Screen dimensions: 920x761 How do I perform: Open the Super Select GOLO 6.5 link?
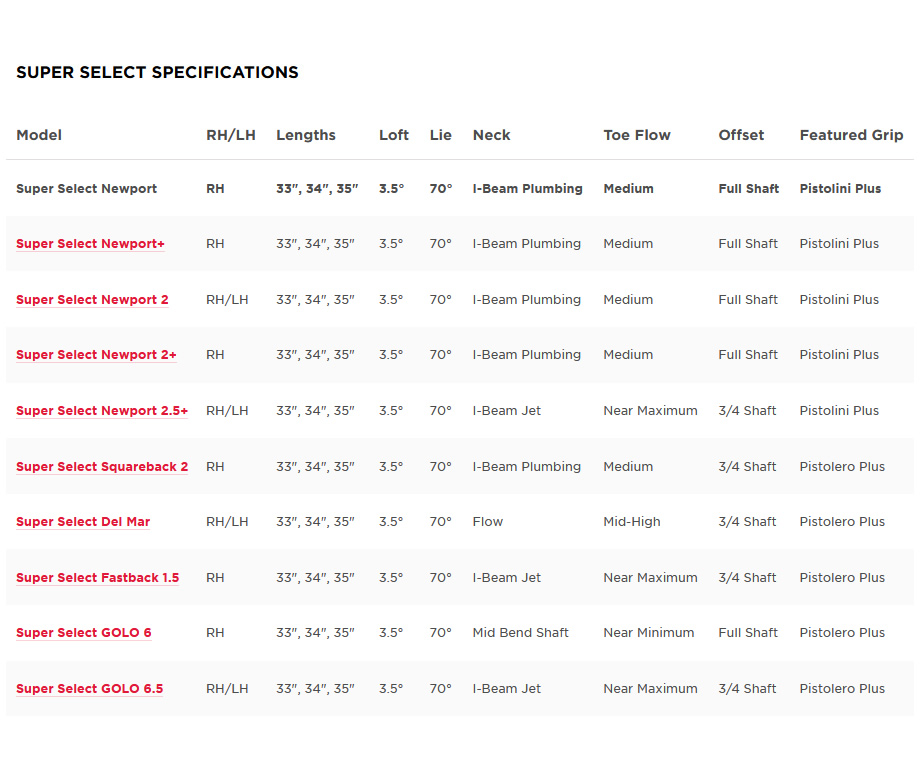(89, 688)
